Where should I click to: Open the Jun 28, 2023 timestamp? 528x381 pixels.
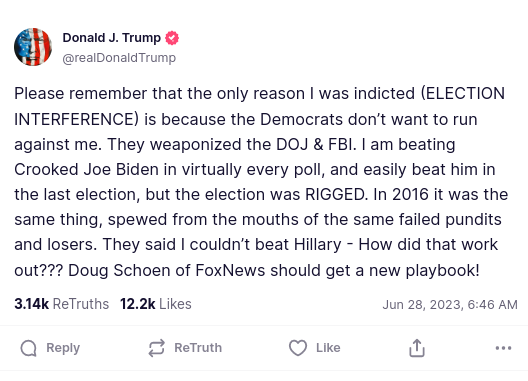[450, 305]
